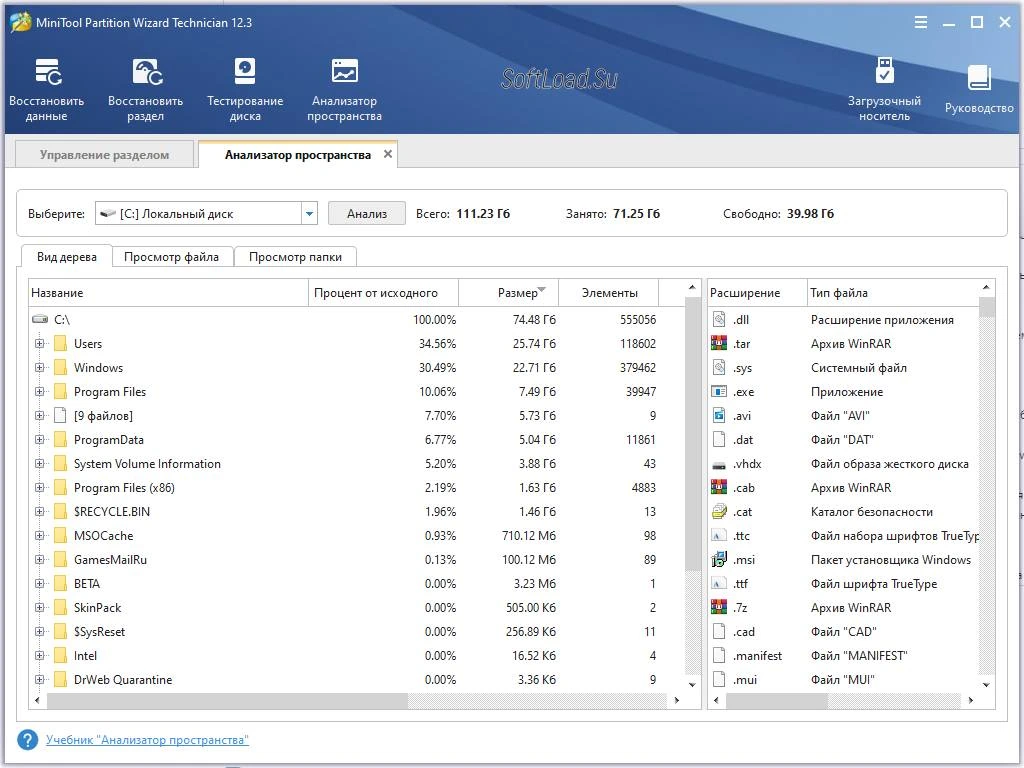Click the C:\ drive icon
The width and height of the screenshot is (1024, 768).
[40, 319]
